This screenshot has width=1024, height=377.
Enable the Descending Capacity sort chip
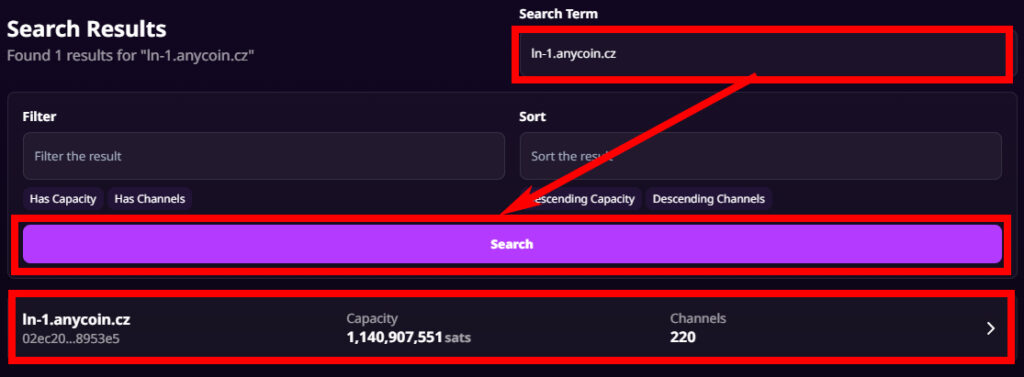click(581, 199)
